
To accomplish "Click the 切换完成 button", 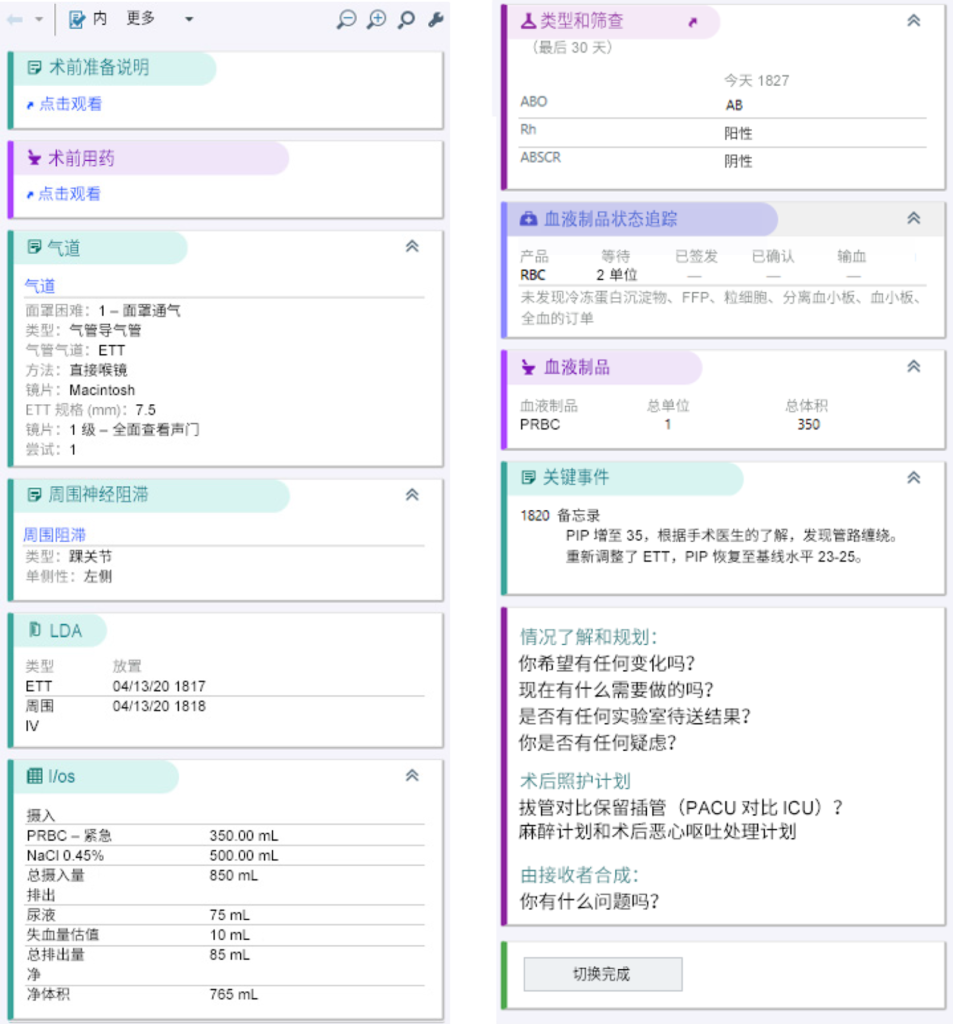I will click(603, 974).
